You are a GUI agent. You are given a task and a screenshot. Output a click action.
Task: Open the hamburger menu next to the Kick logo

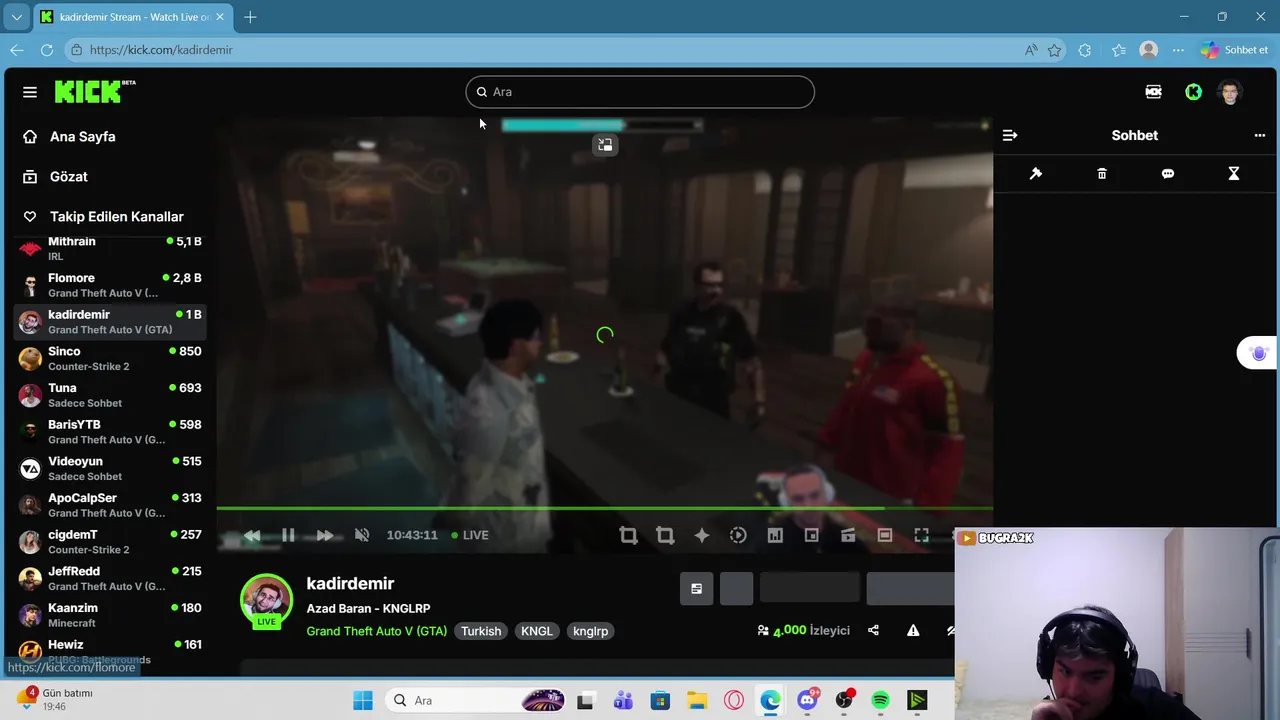tap(30, 92)
